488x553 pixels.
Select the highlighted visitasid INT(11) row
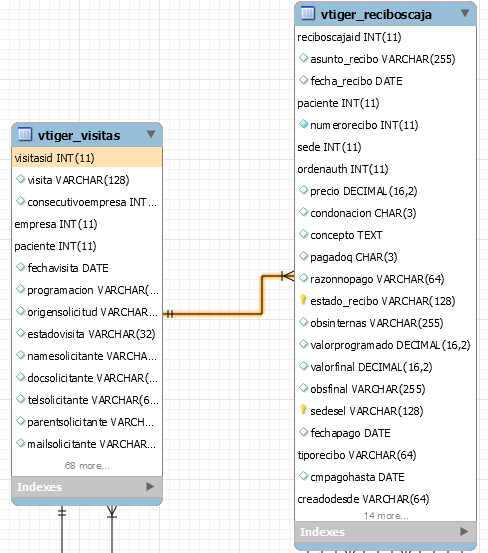[87, 158]
